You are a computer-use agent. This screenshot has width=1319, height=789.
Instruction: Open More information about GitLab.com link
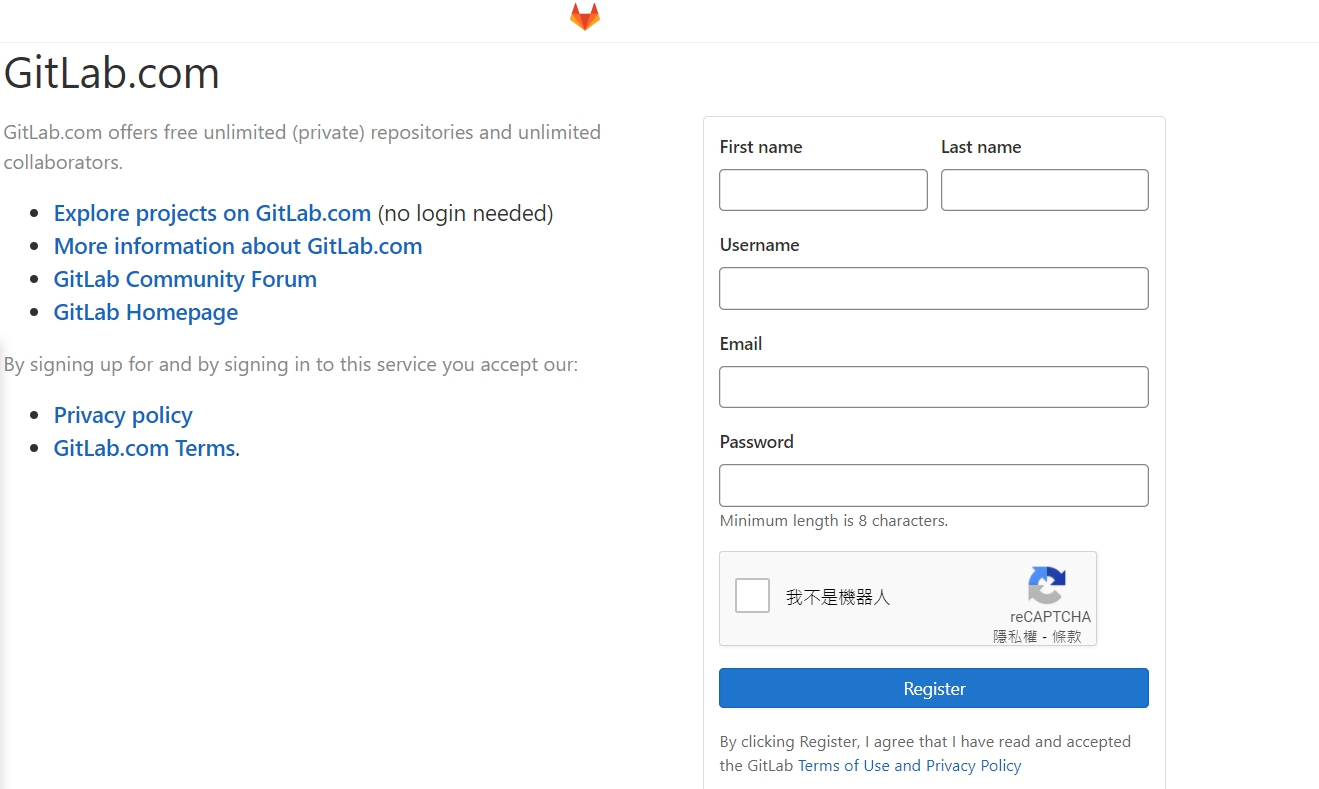238,246
